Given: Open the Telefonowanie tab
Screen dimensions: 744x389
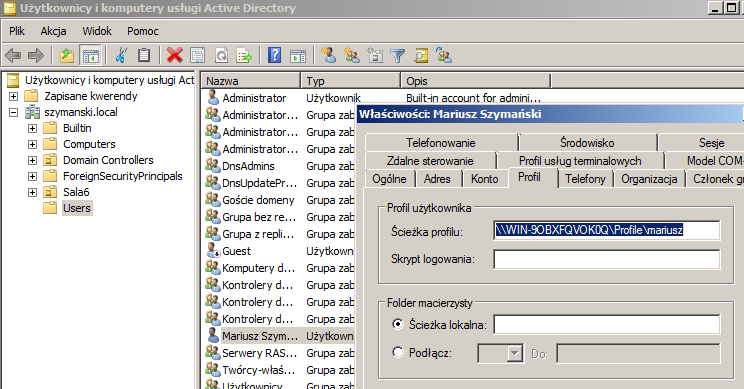Looking at the screenshot, I should click(441, 143).
